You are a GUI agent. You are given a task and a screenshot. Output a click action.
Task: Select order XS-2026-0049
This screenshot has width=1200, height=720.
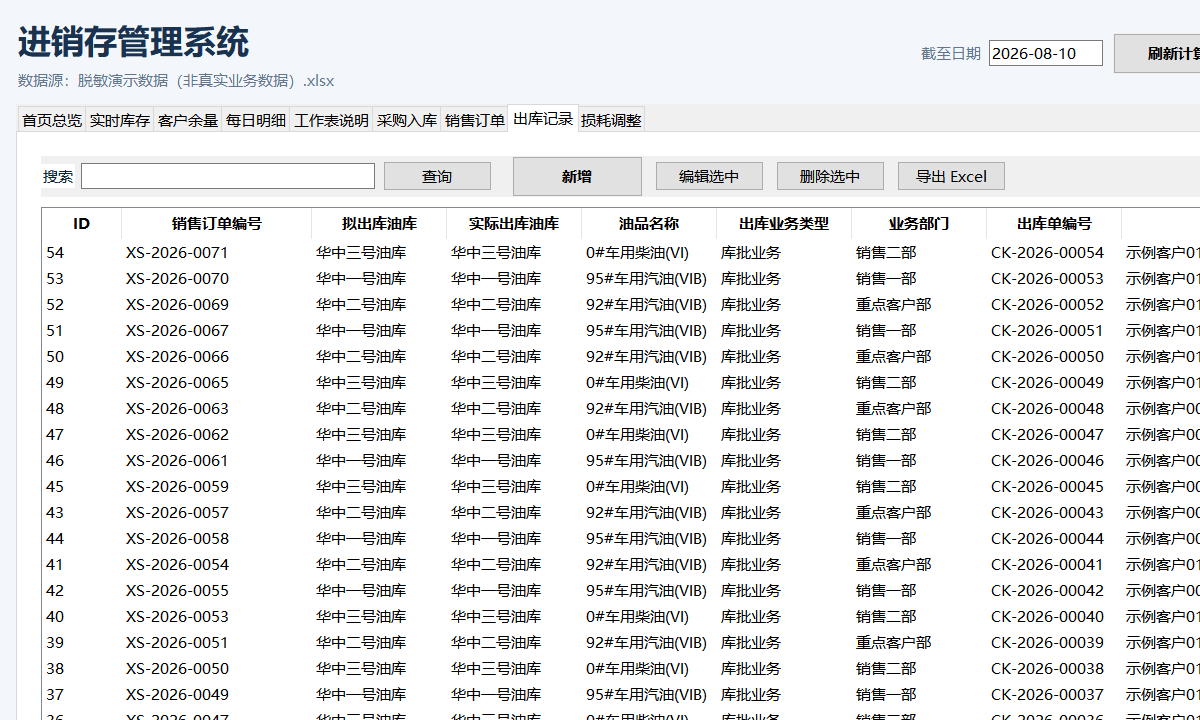(x=177, y=694)
